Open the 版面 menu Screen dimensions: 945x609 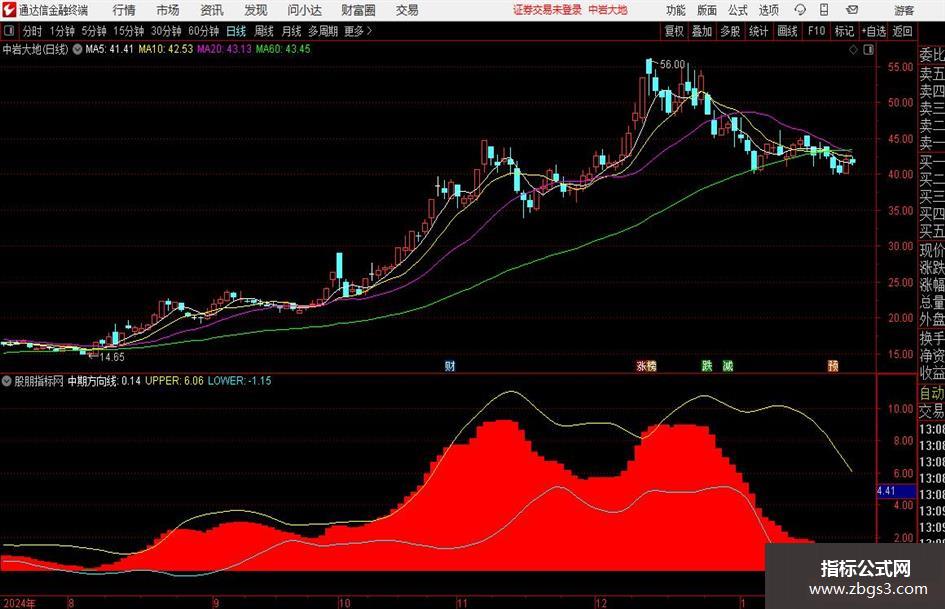pyautogui.click(x=707, y=10)
